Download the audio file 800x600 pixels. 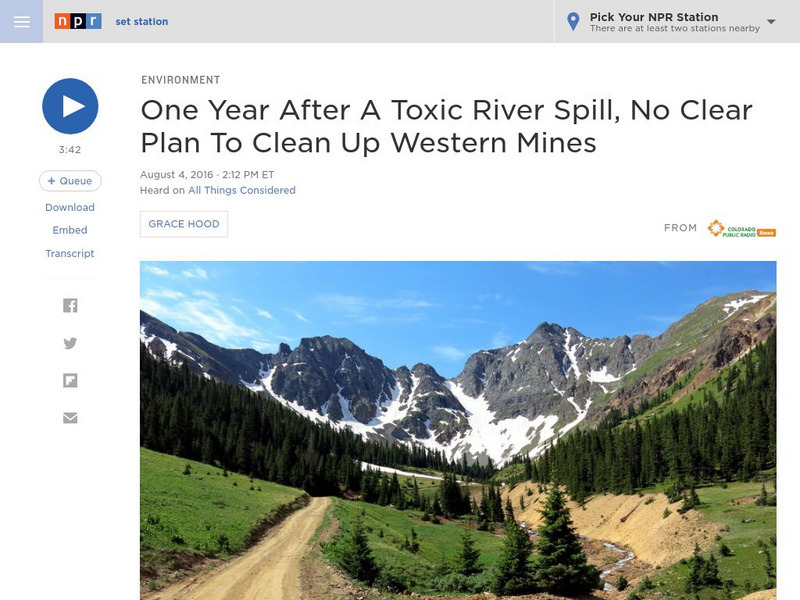(70, 207)
